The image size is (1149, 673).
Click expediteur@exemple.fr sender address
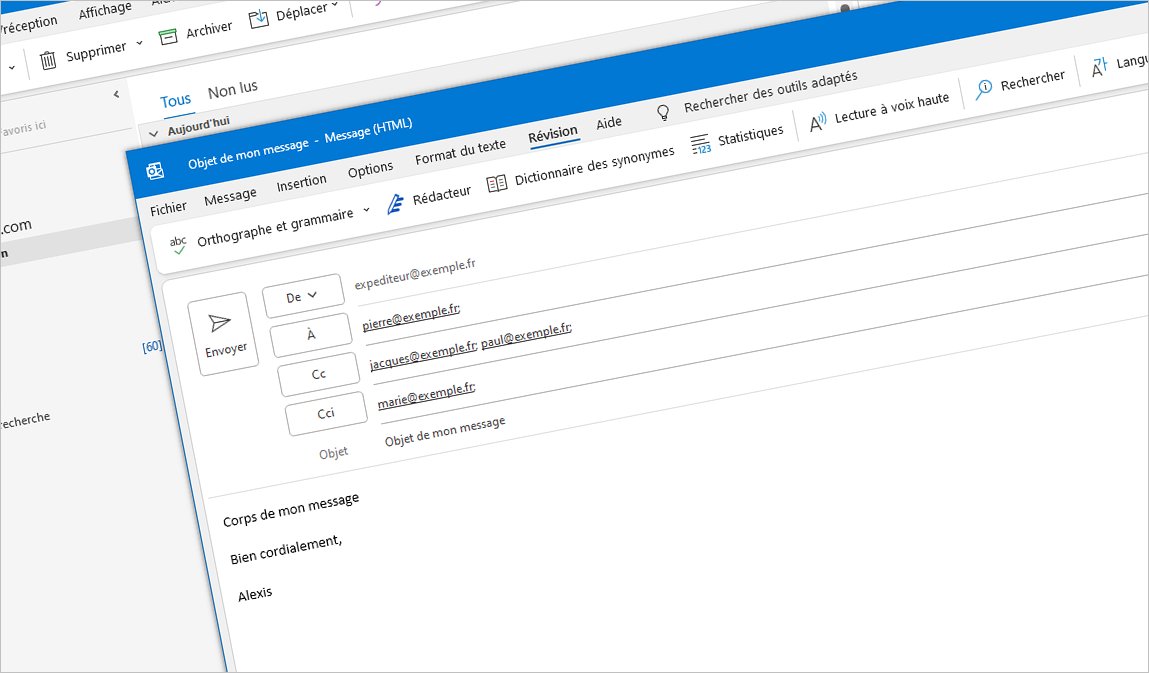(x=415, y=273)
